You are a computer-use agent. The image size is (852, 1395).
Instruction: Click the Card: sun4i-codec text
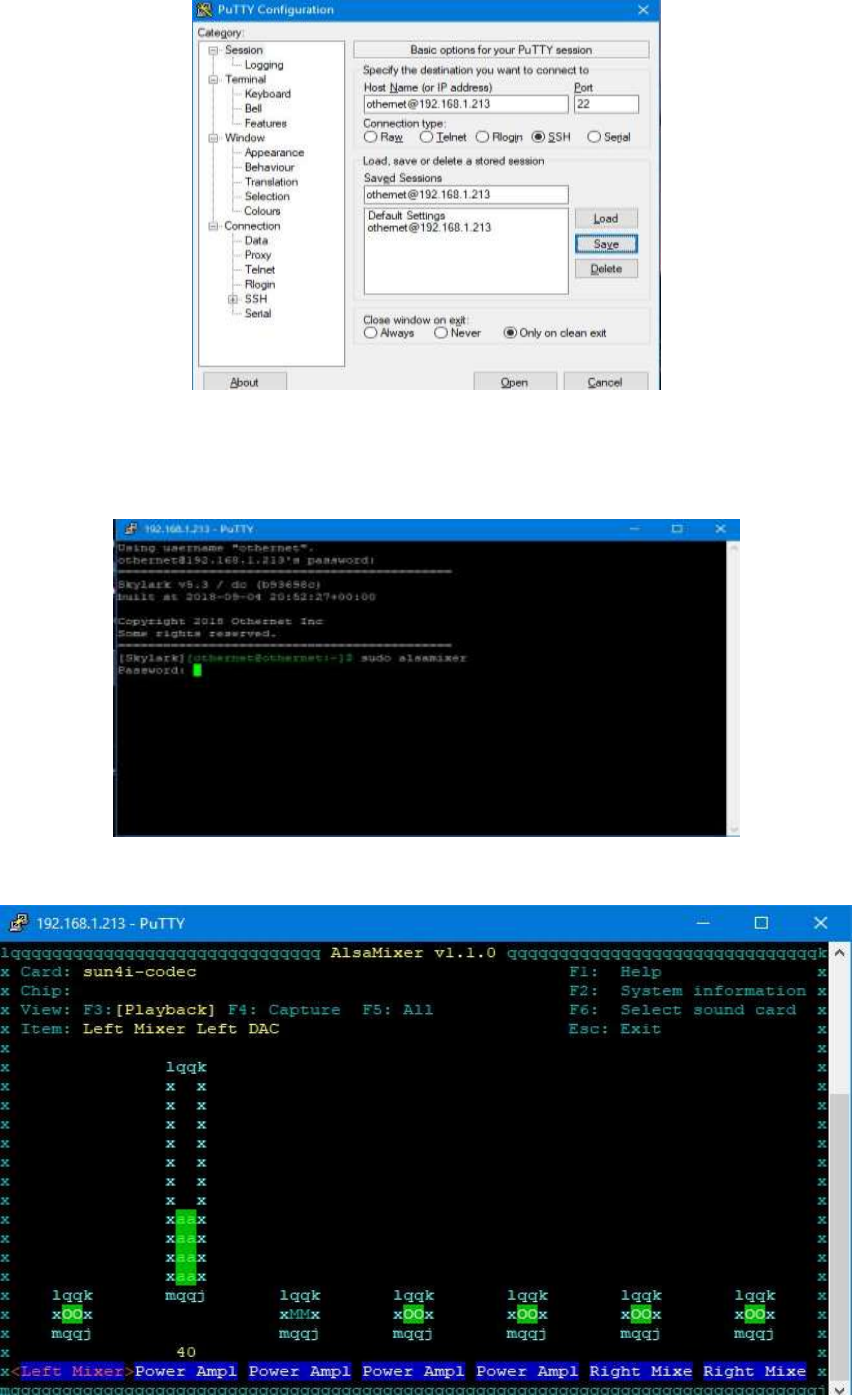(x=109, y=972)
